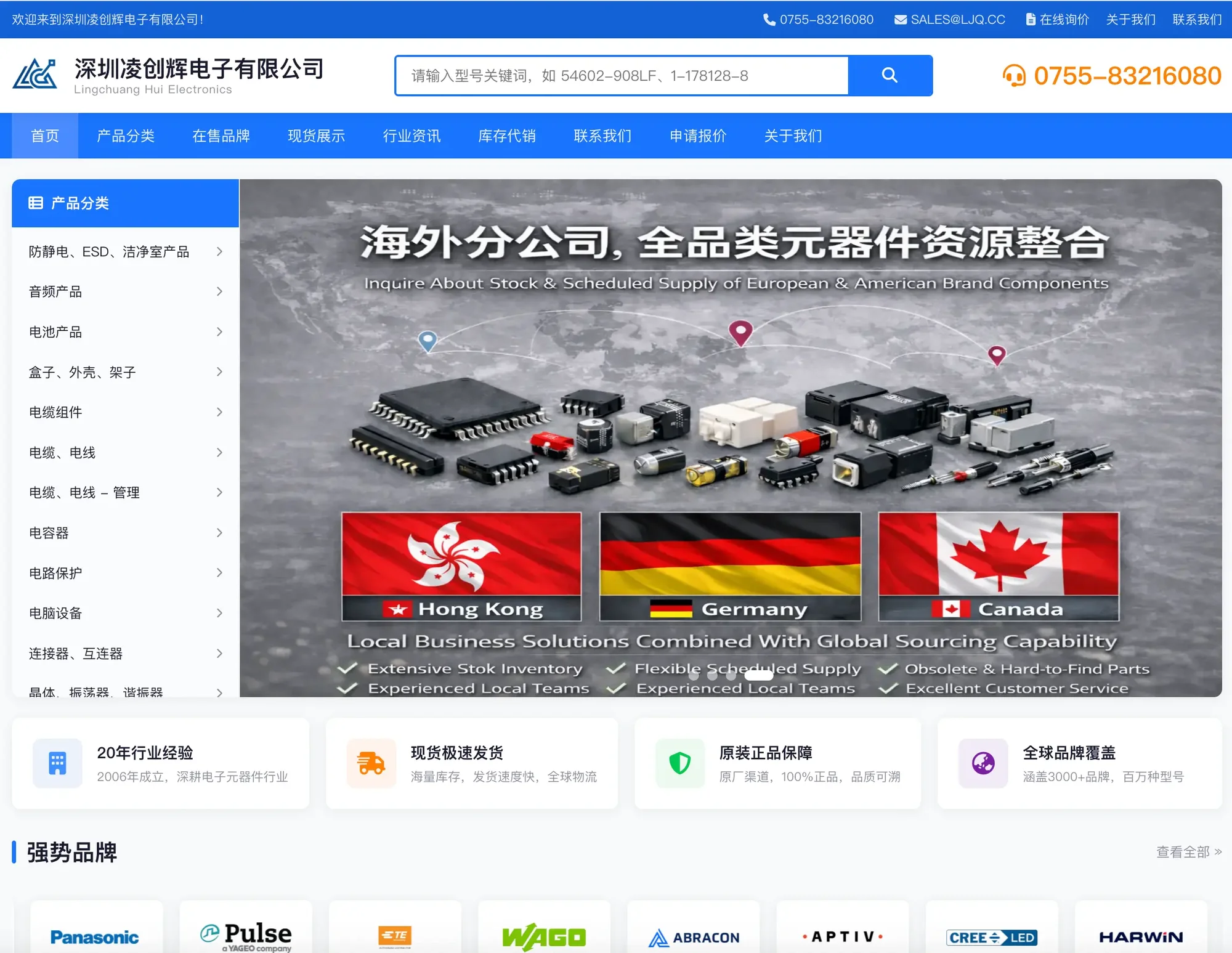Viewport: 1232px width, 953px height.
Task: Open the Panasonic brand logo
Action: click(x=95, y=936)
